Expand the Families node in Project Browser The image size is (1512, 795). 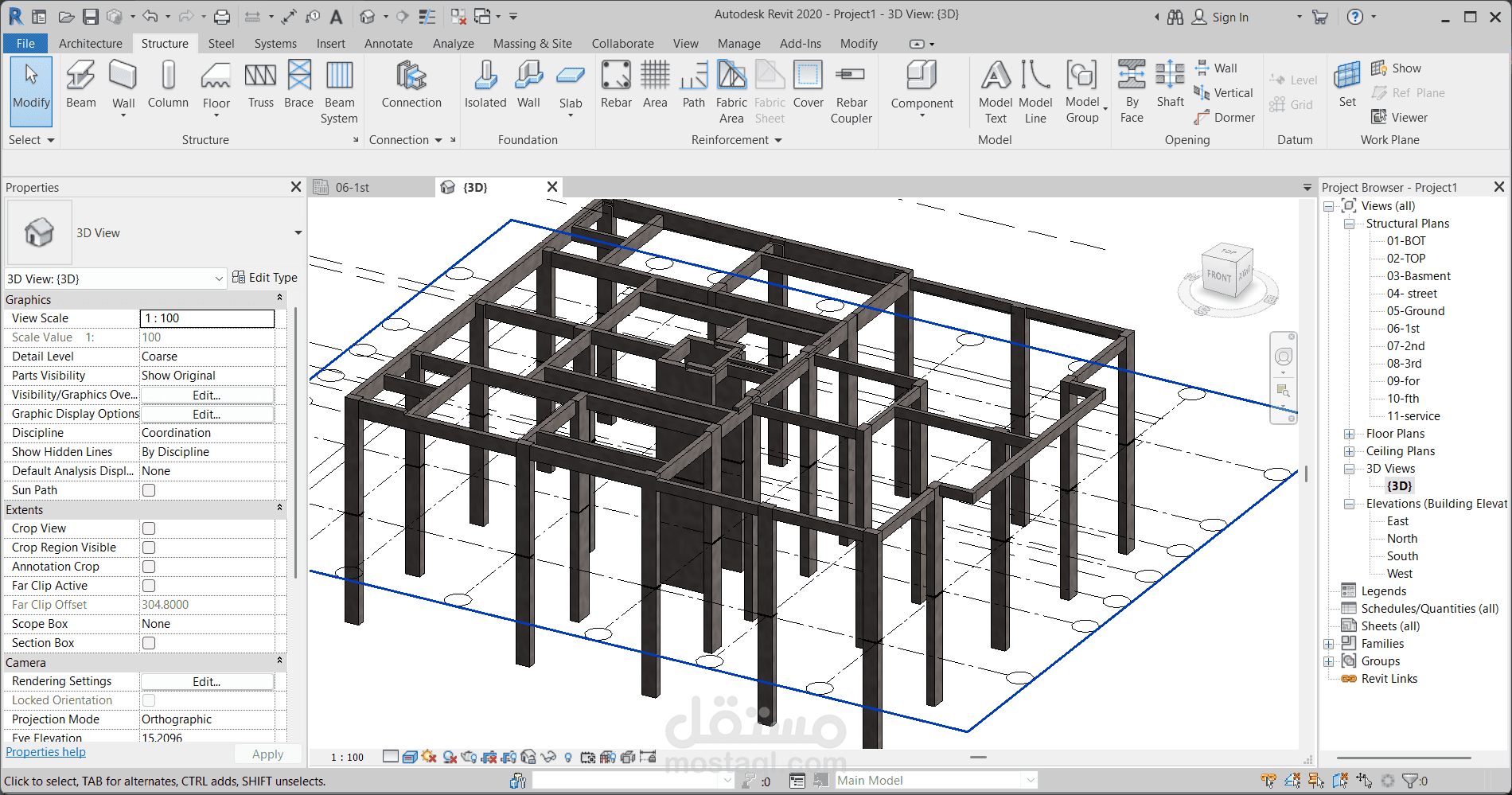[x=1329, y=644]
